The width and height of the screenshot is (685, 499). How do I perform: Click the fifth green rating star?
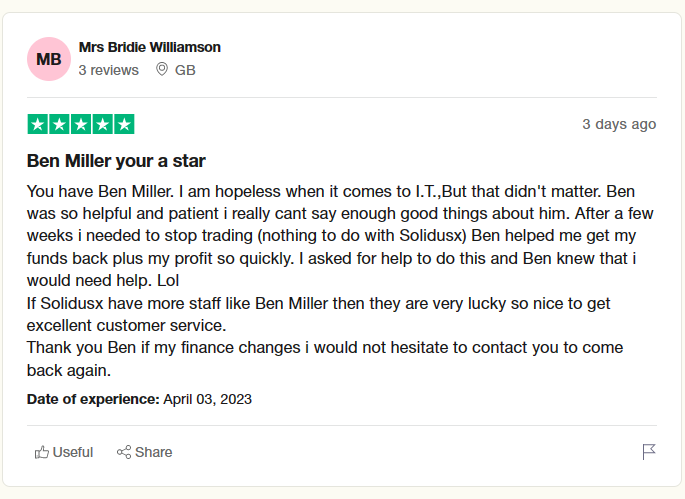(x=124, y=124)
